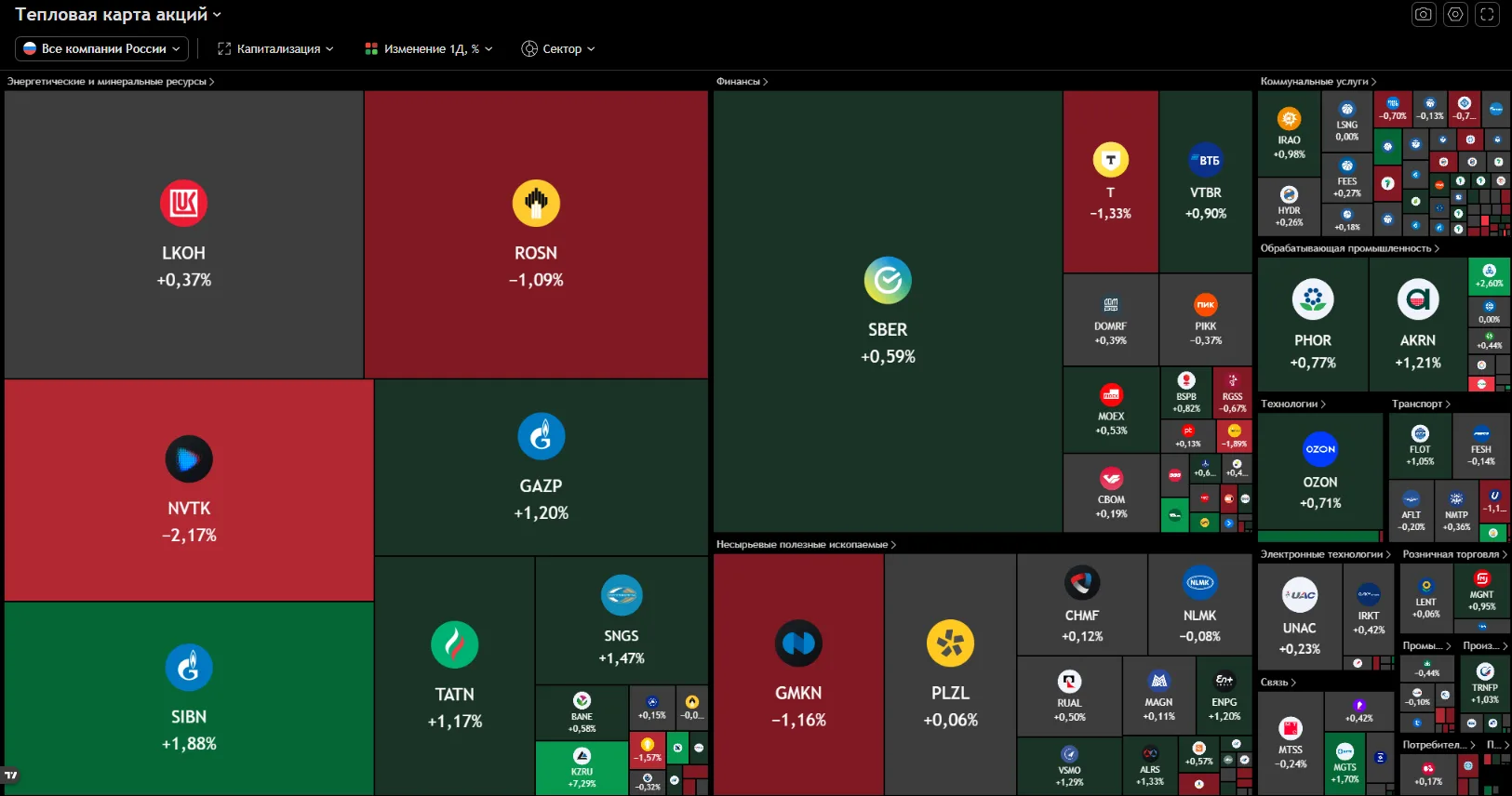Expand 'Энергетические и минеральные ресурсы' sector

(111, 82)
